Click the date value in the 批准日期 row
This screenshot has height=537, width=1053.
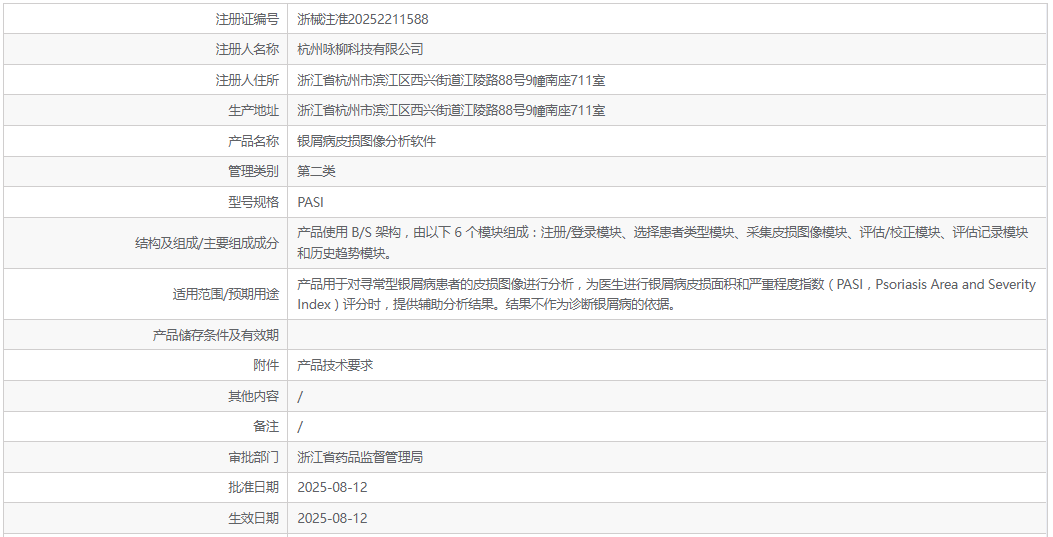[333, 487]
